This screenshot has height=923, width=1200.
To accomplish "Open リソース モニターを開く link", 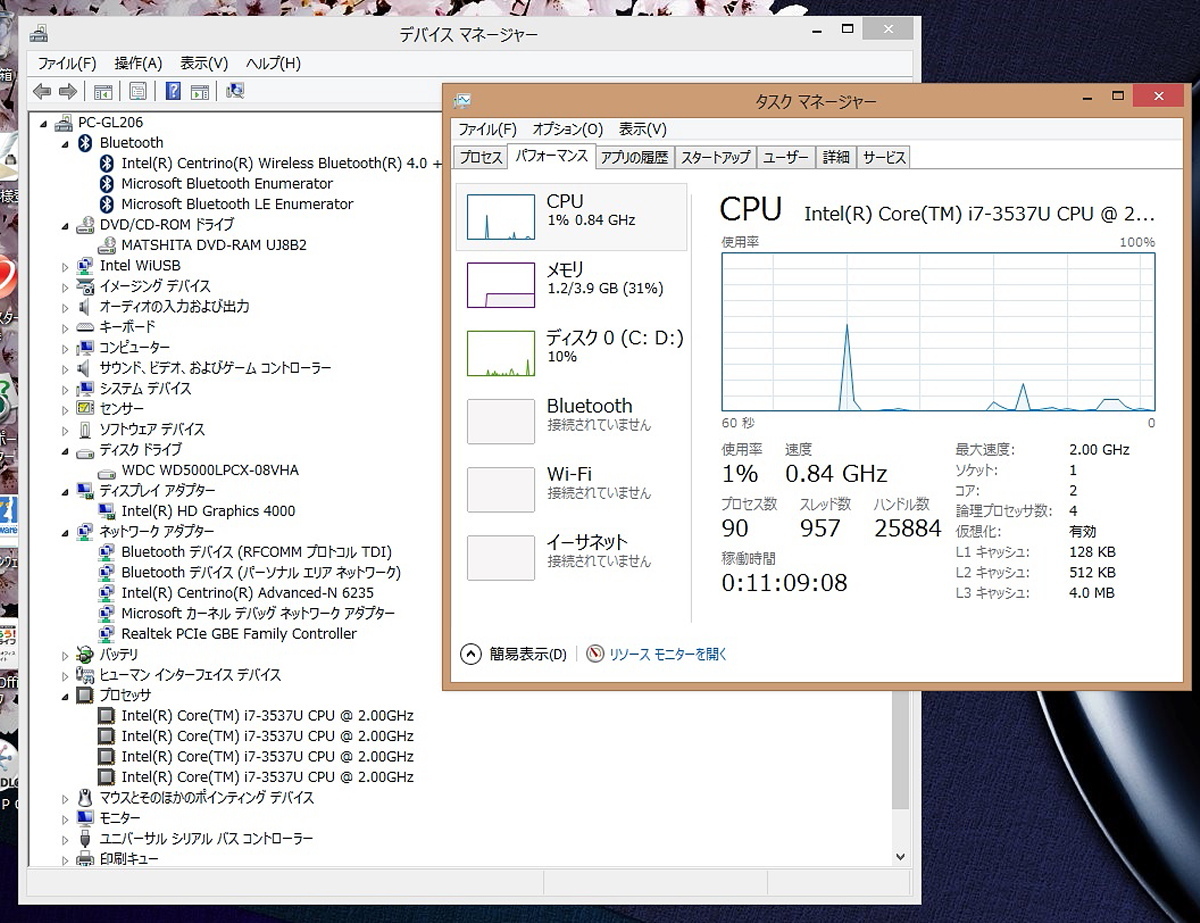I will point(668,654).
